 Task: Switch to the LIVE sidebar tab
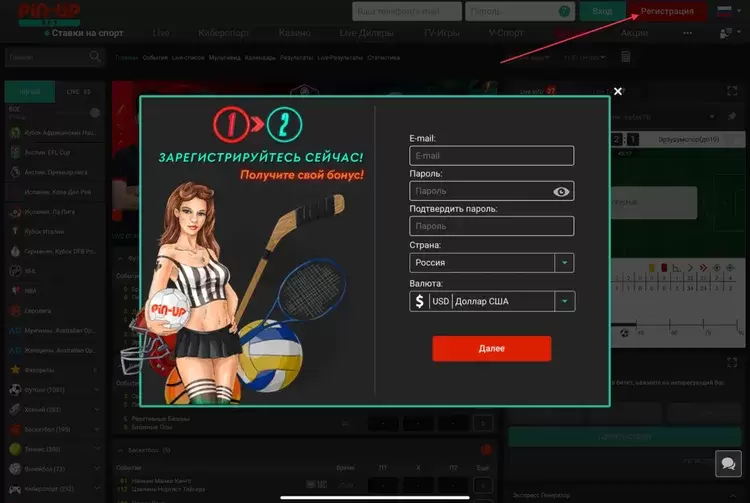pos(78,92)
